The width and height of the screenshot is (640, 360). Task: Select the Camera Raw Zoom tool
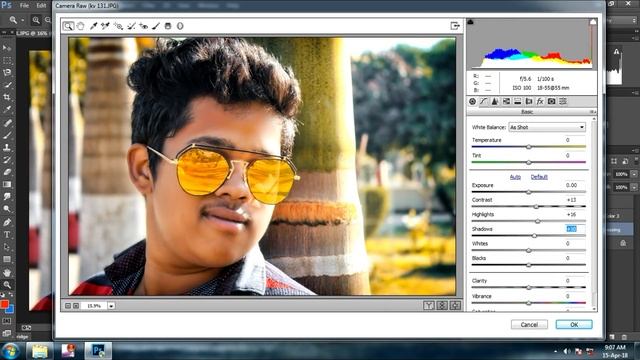68,26
